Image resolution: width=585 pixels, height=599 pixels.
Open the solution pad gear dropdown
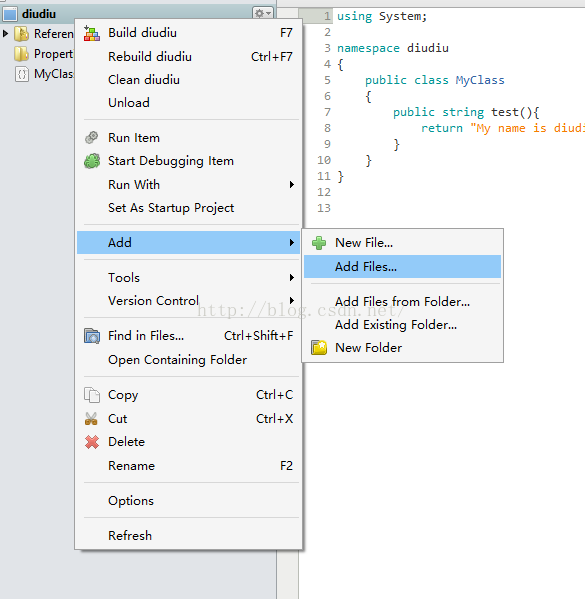[263, 13]
